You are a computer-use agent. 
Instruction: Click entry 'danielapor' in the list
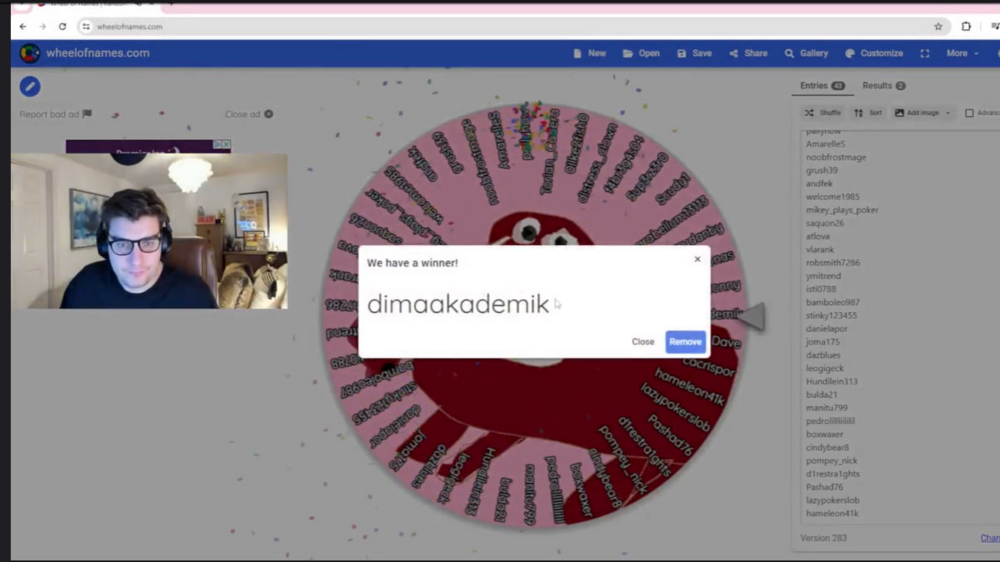[827, 329]
